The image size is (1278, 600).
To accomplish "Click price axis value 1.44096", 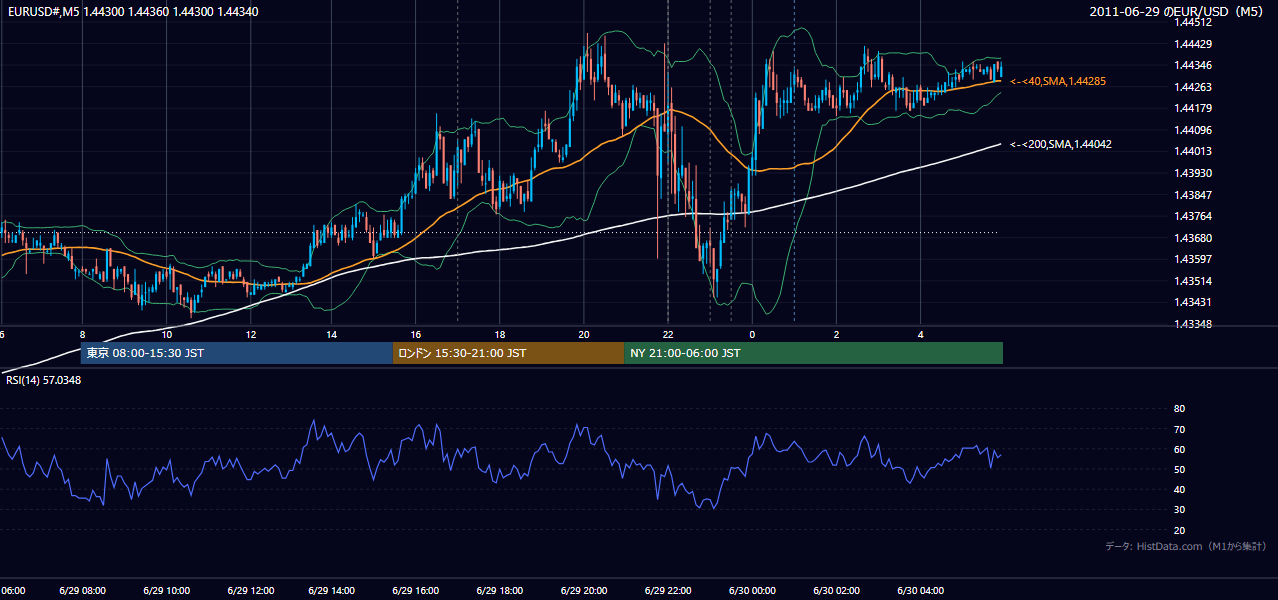I will pyautogui.click(x=1193, y=130).
